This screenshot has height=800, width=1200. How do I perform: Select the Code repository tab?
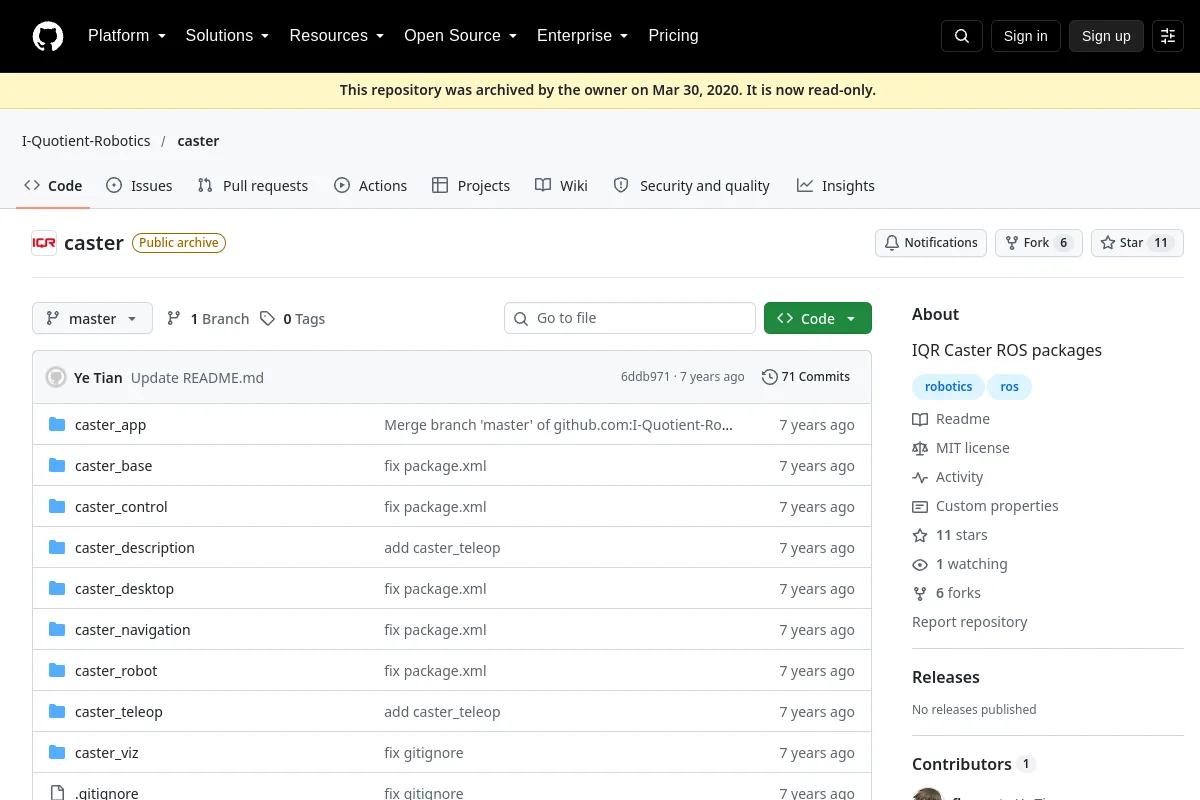click(53, 186)
